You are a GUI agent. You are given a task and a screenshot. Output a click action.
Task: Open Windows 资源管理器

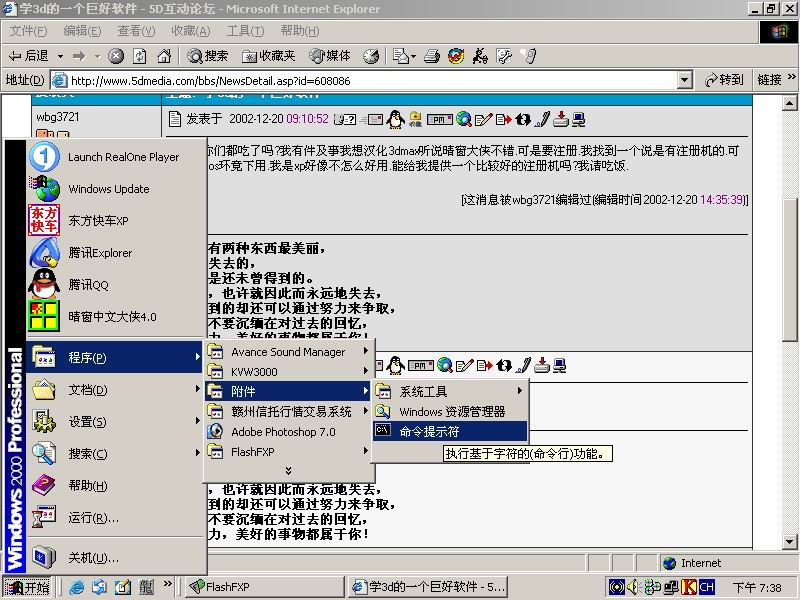(x=450, y=411)
